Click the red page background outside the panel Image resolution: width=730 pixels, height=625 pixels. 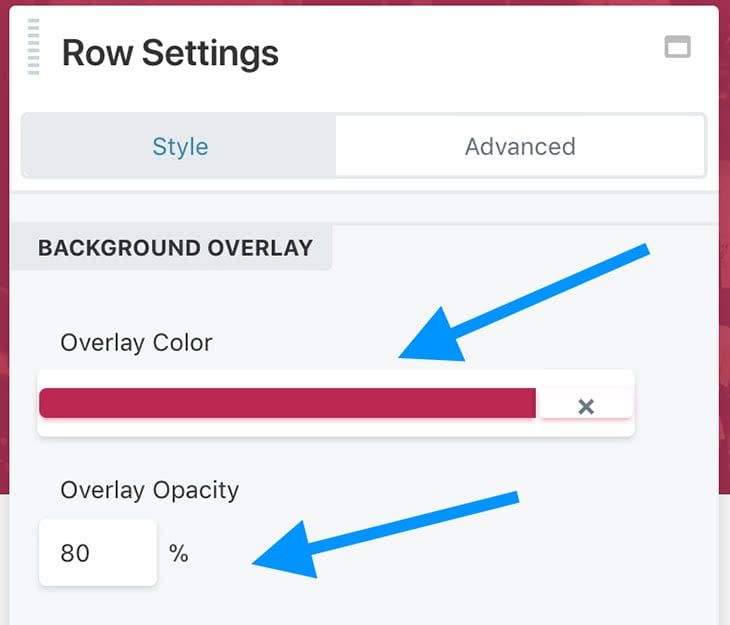pyautogui.click(x=4, y=300)
